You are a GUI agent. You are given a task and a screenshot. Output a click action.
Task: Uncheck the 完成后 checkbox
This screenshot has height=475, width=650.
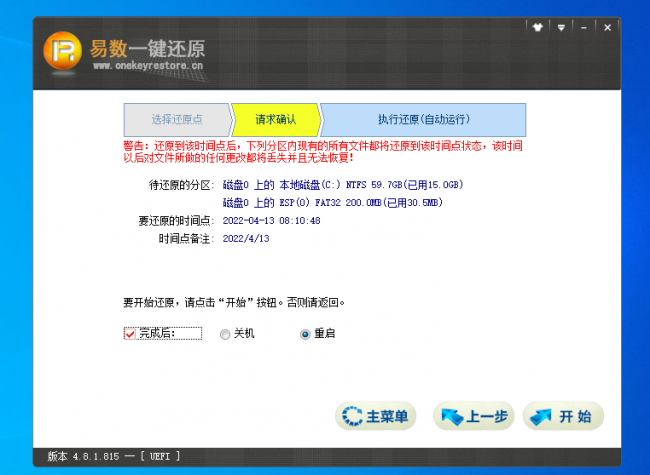[130, 334]
